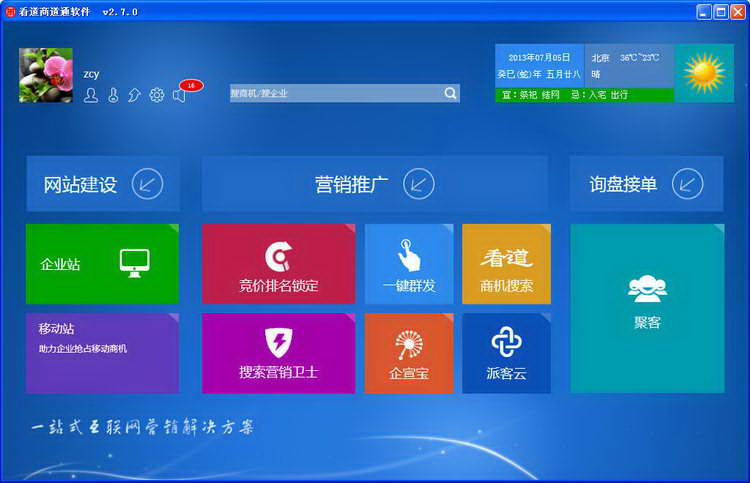Image resolution: width=750 pixels, height=483 pixels.
Task: Open the purple 移动站 tile
Action: coord(102,353)
